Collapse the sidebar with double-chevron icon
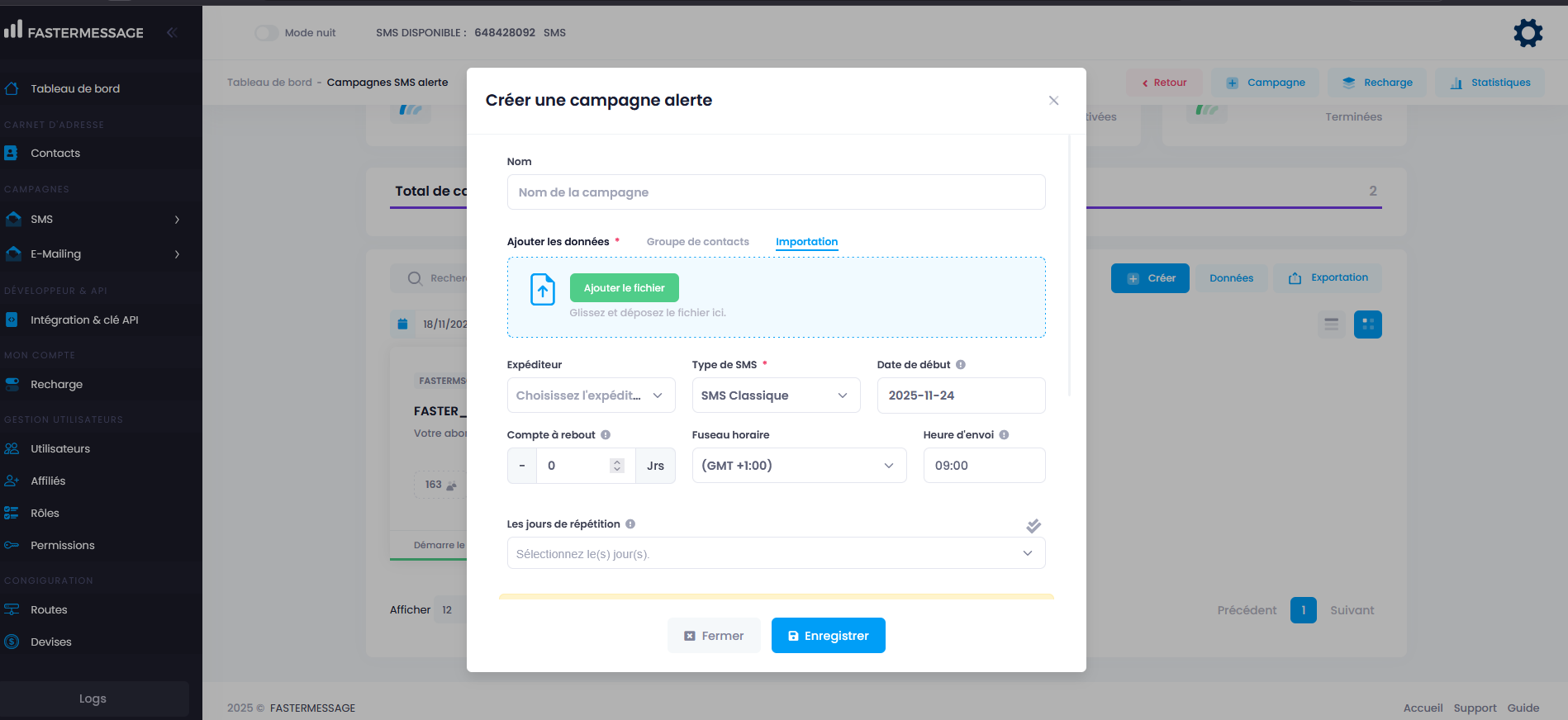 pos(172,33)
